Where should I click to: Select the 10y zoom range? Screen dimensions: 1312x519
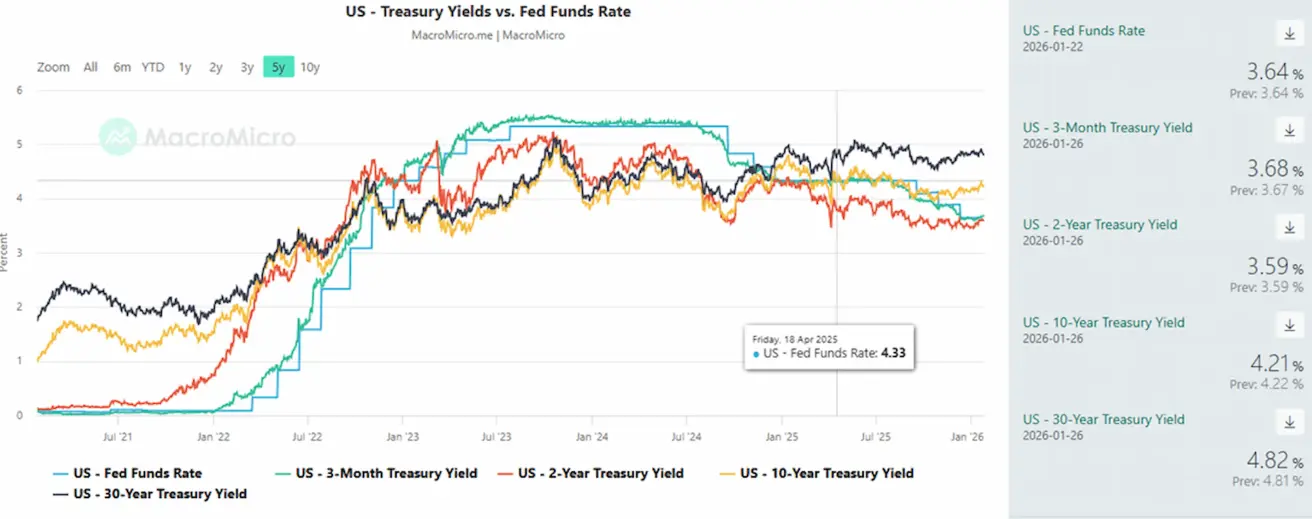tap(310, 67)
